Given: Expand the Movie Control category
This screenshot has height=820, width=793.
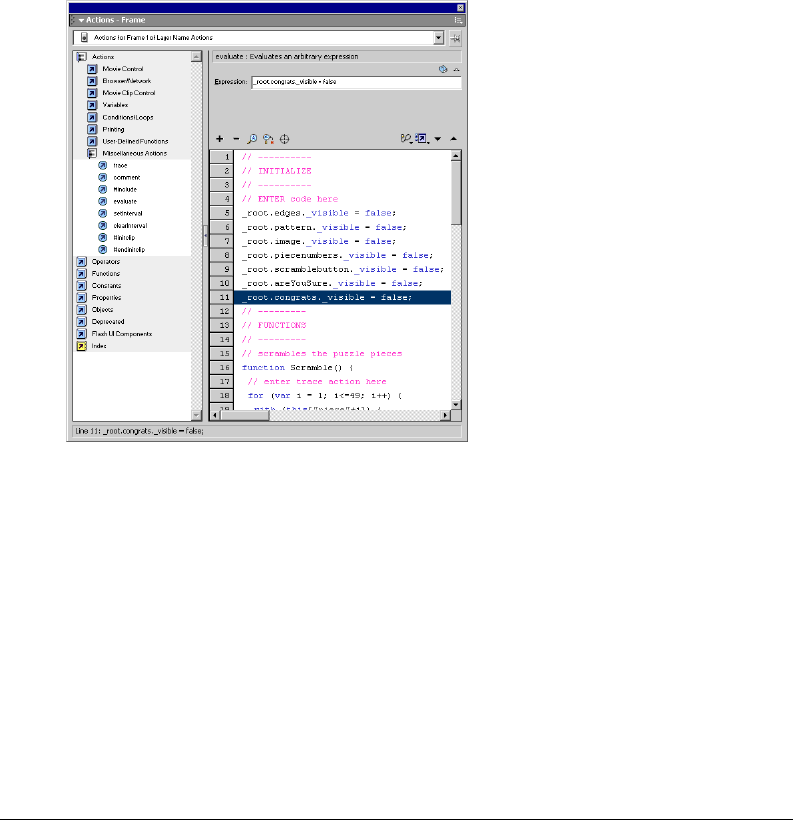Looking at the screenshot, I should click(x=92, y=69).
